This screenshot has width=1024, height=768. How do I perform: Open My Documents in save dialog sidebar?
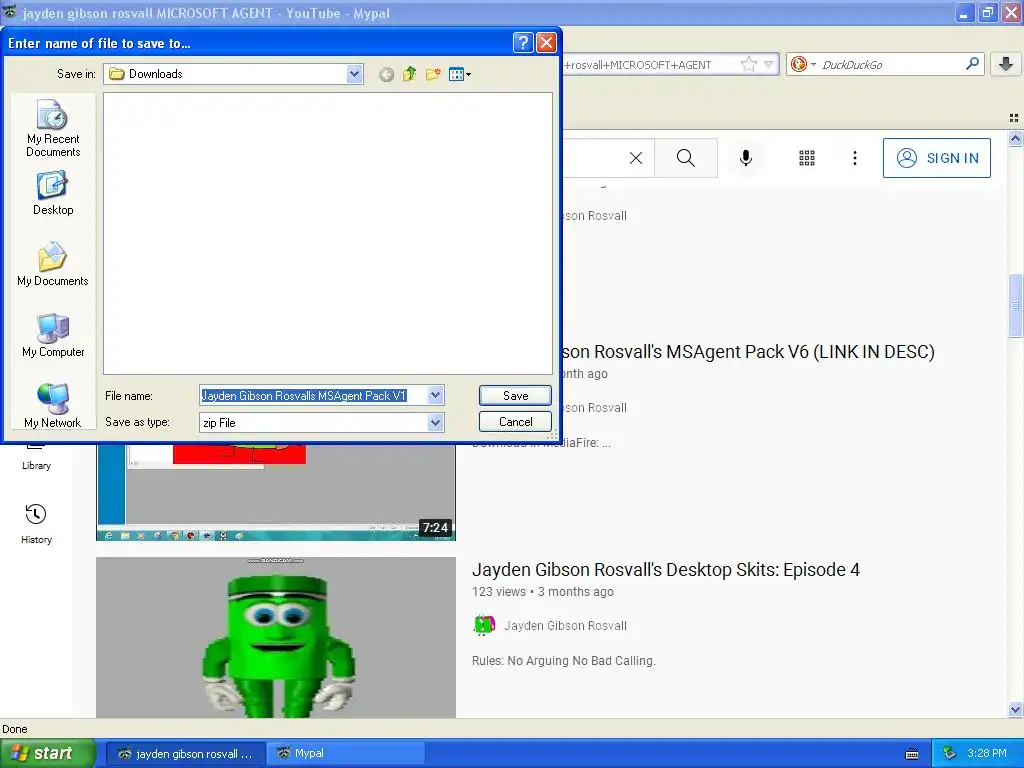(53, 264)
